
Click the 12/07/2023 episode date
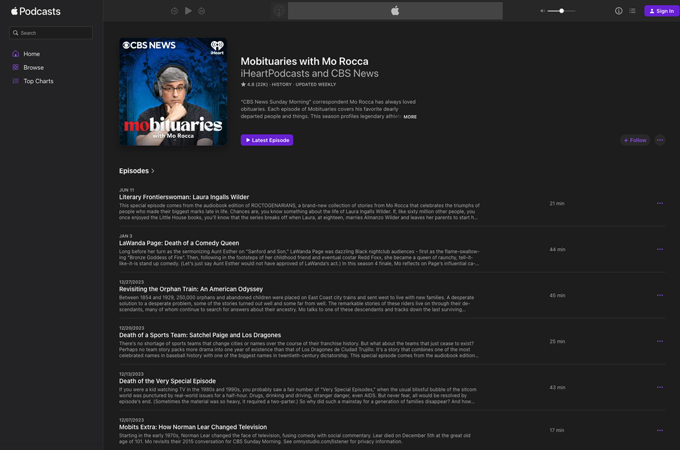coord(131,420)
